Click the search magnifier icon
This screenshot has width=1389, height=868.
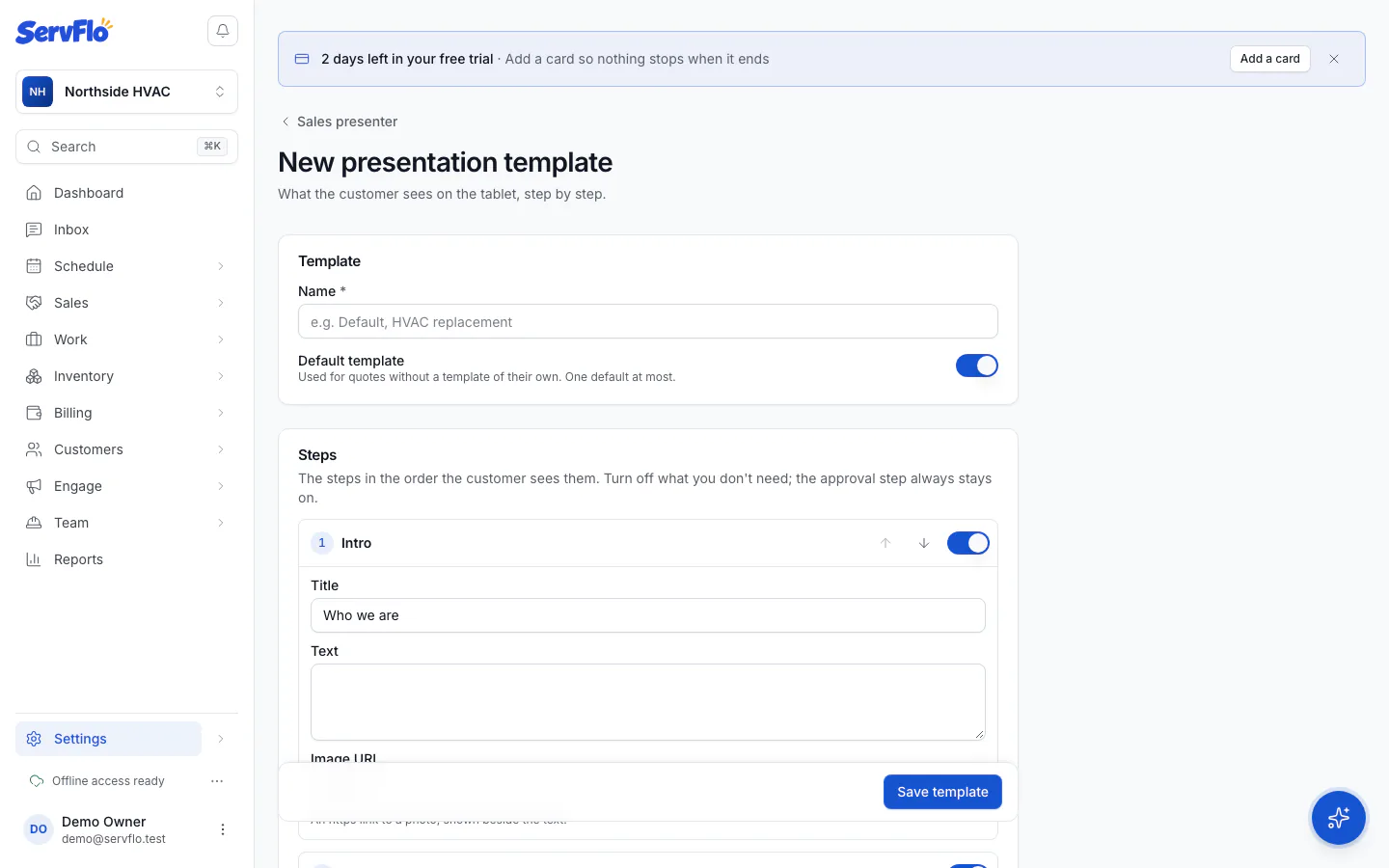(34, 147)
